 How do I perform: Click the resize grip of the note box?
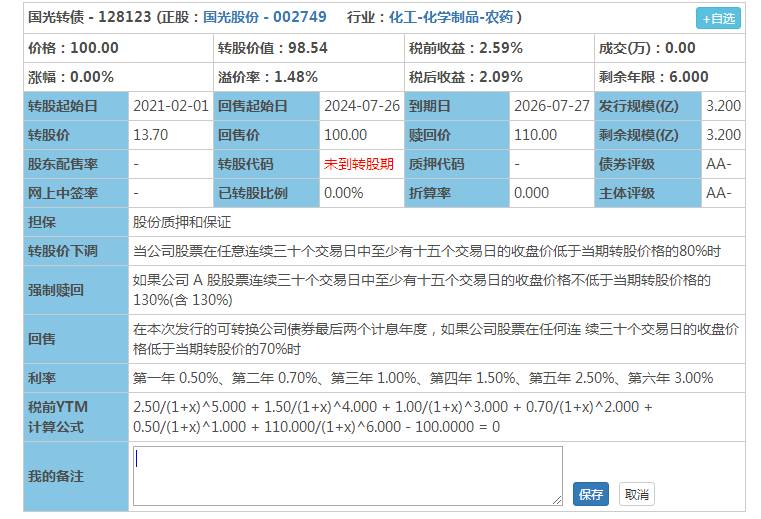(557, 500)
